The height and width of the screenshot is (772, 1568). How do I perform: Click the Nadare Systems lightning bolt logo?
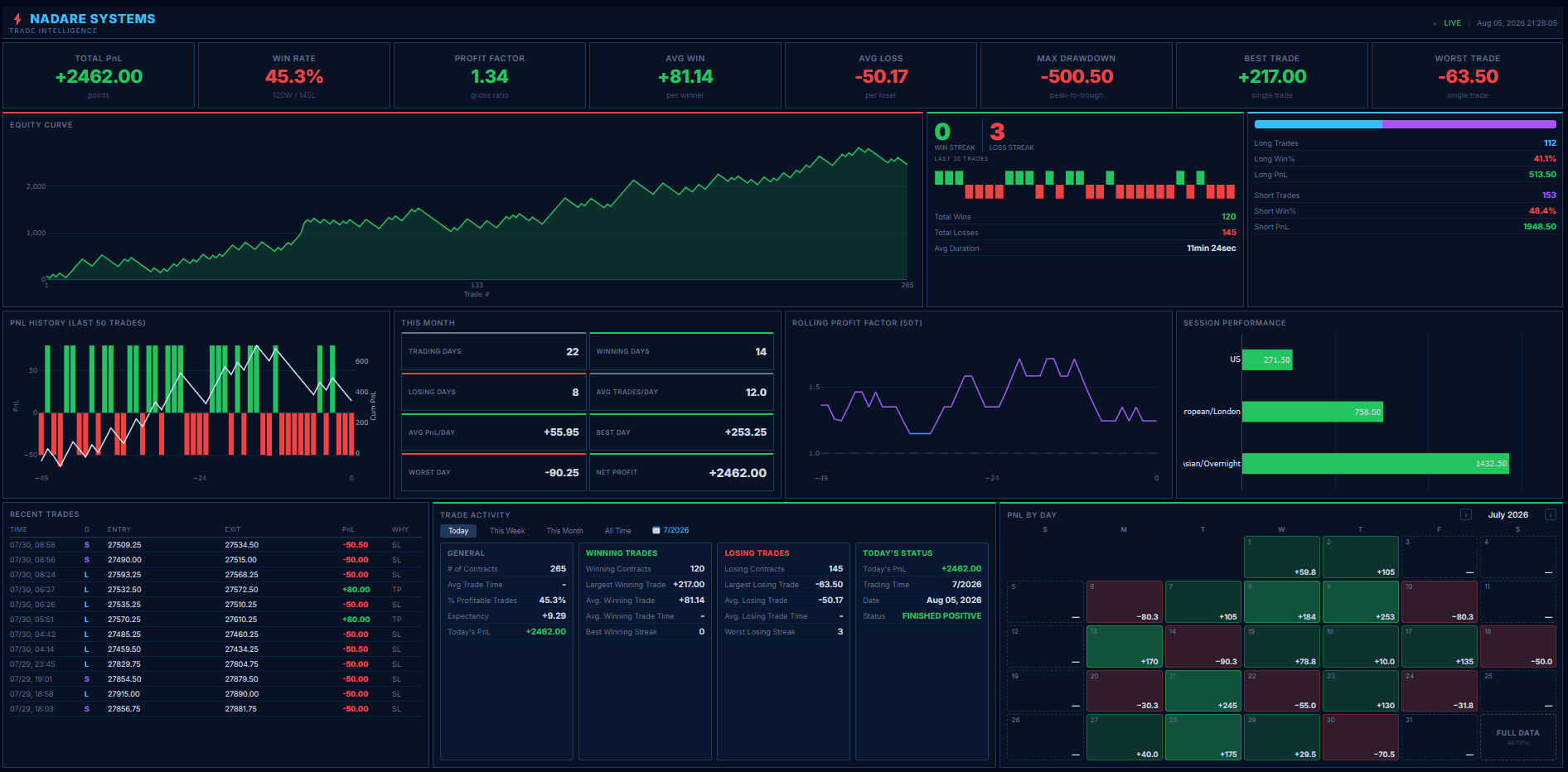click(x=17, y=18)
